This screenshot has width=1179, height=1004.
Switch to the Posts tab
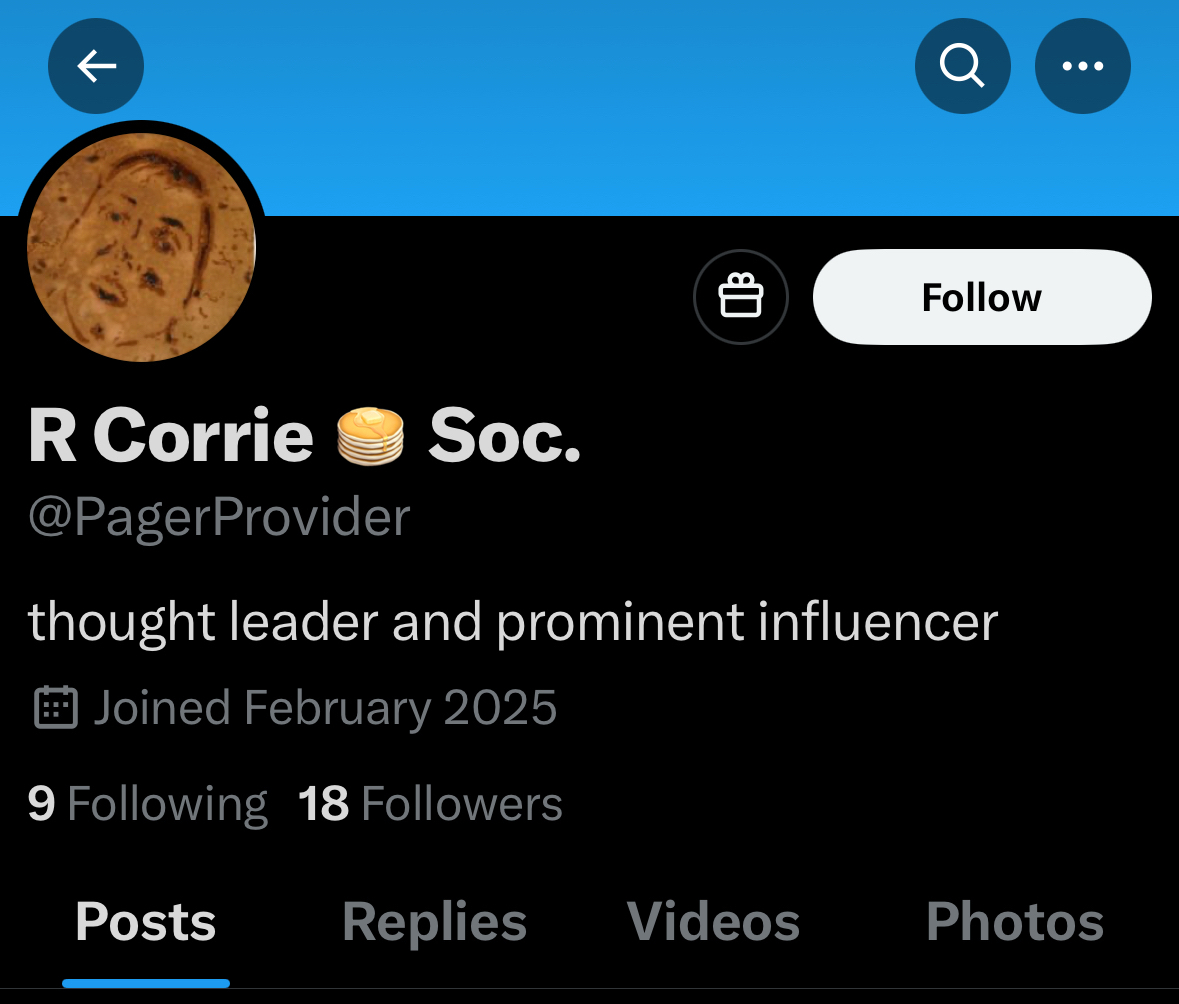click(146, 922)
